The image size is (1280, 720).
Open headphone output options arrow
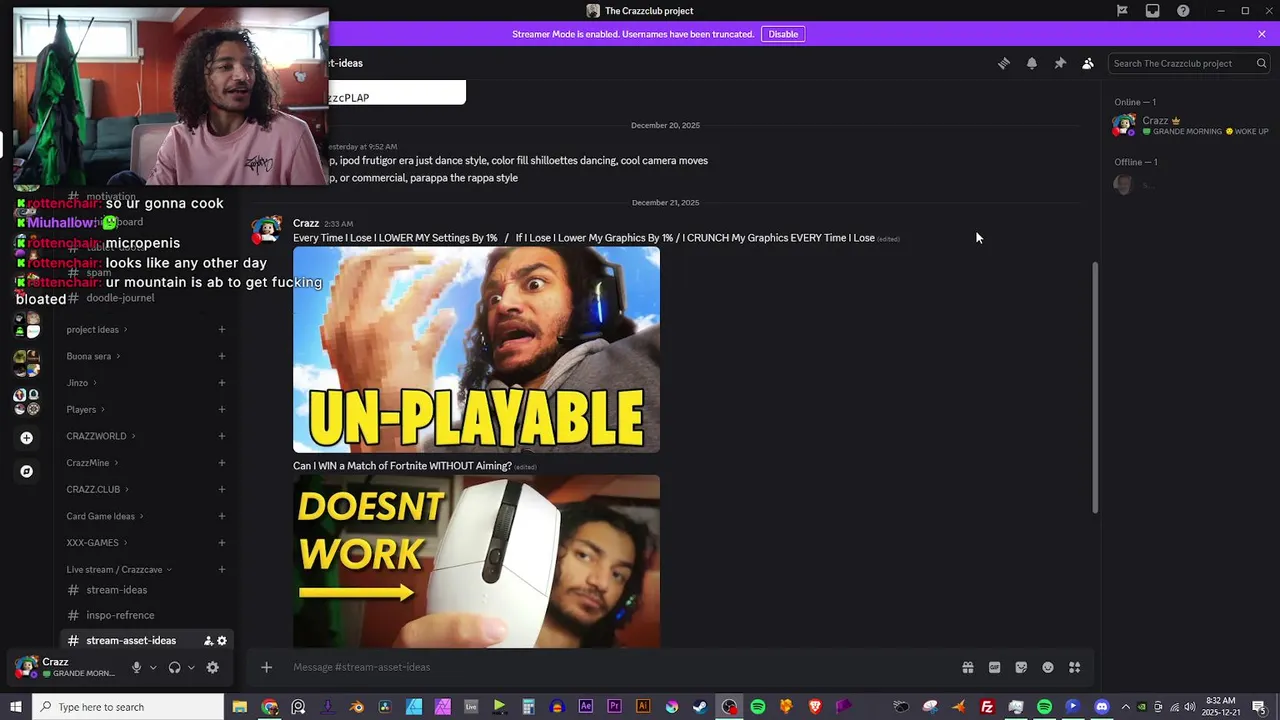tap(191, 667)
